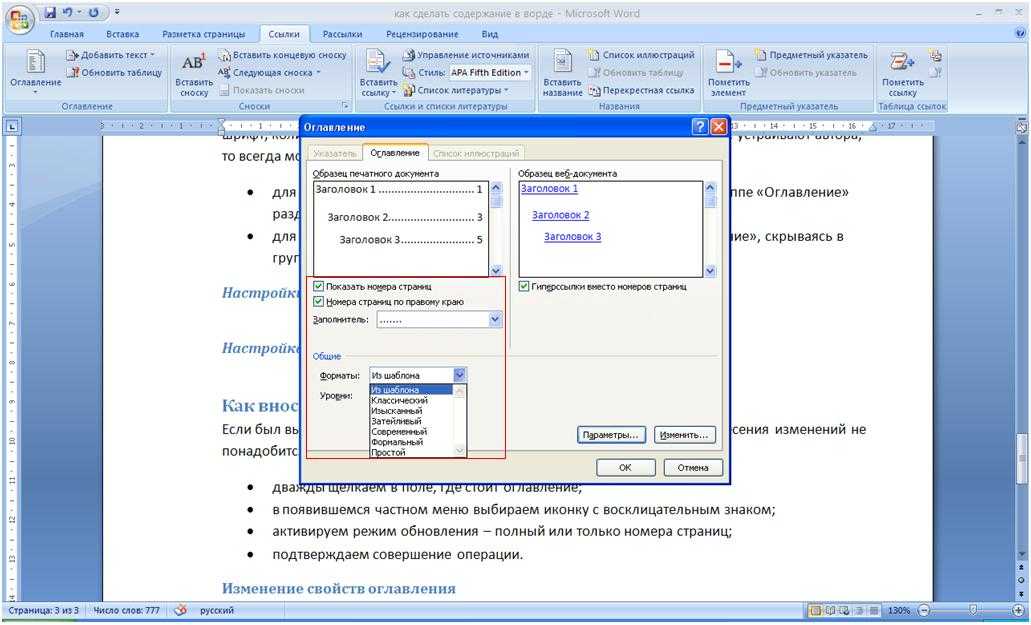The image size is (1031, 625).
Task: Customize Quick Access Toolbar dropdown arrow
Action: (117, 12)
